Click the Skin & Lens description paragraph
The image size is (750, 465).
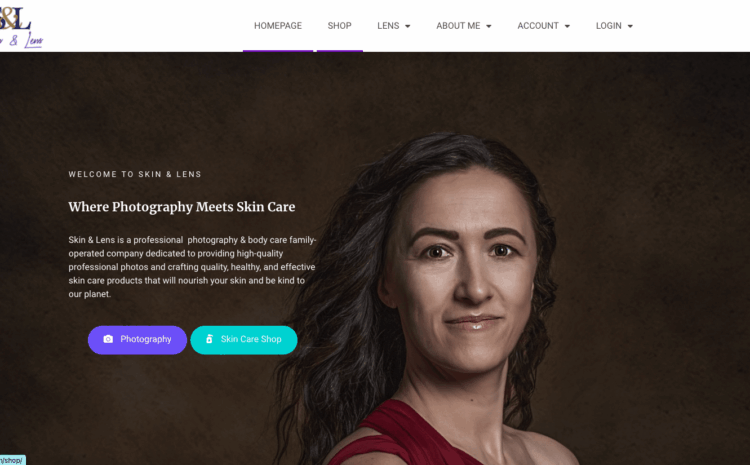pyautogui.click(x=192, y=267)
